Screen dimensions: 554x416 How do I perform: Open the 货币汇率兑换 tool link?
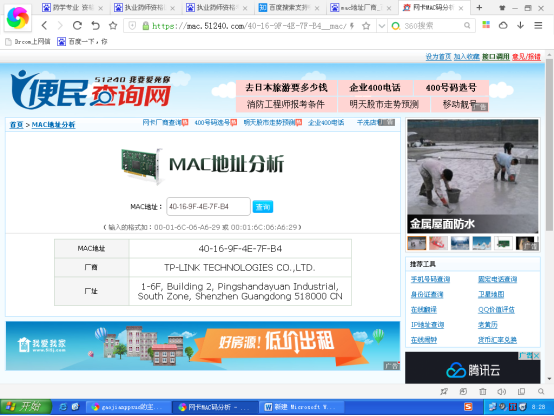(497, 340)
